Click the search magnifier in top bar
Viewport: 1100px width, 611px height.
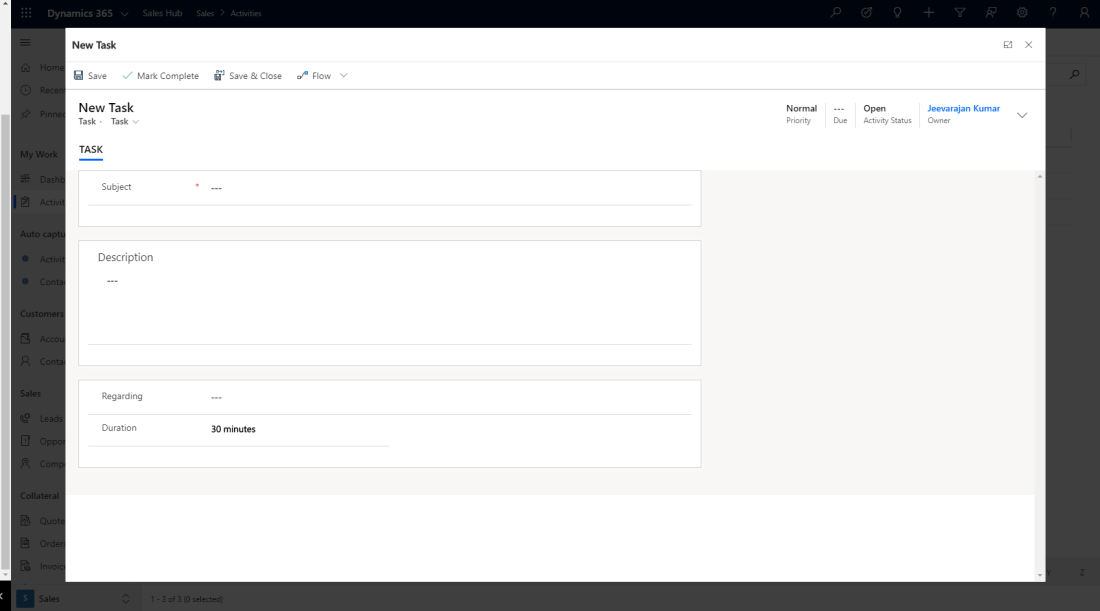(836, 13)
